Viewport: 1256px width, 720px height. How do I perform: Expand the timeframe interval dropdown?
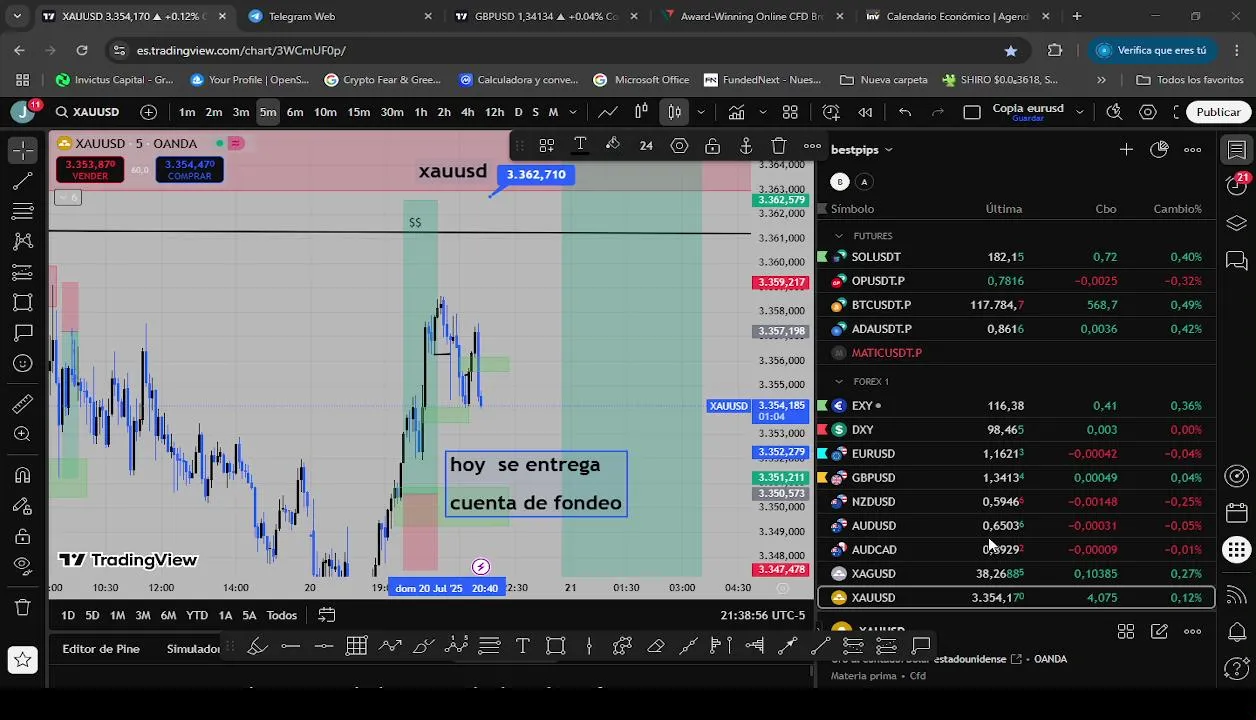pyautogui.click(x=572, y=112)
